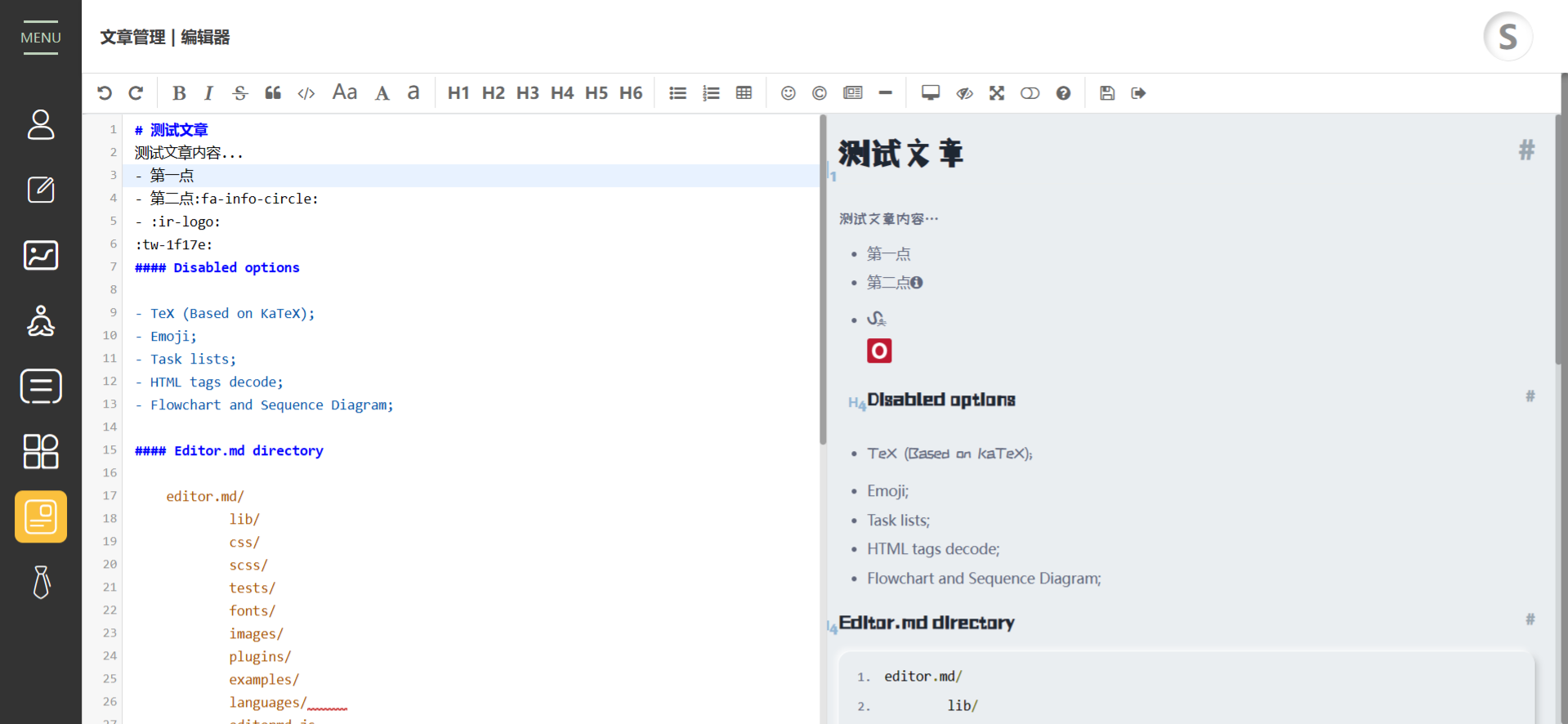
Task: Open the edit pencil sidebar icon
Action: click(41, 190)
